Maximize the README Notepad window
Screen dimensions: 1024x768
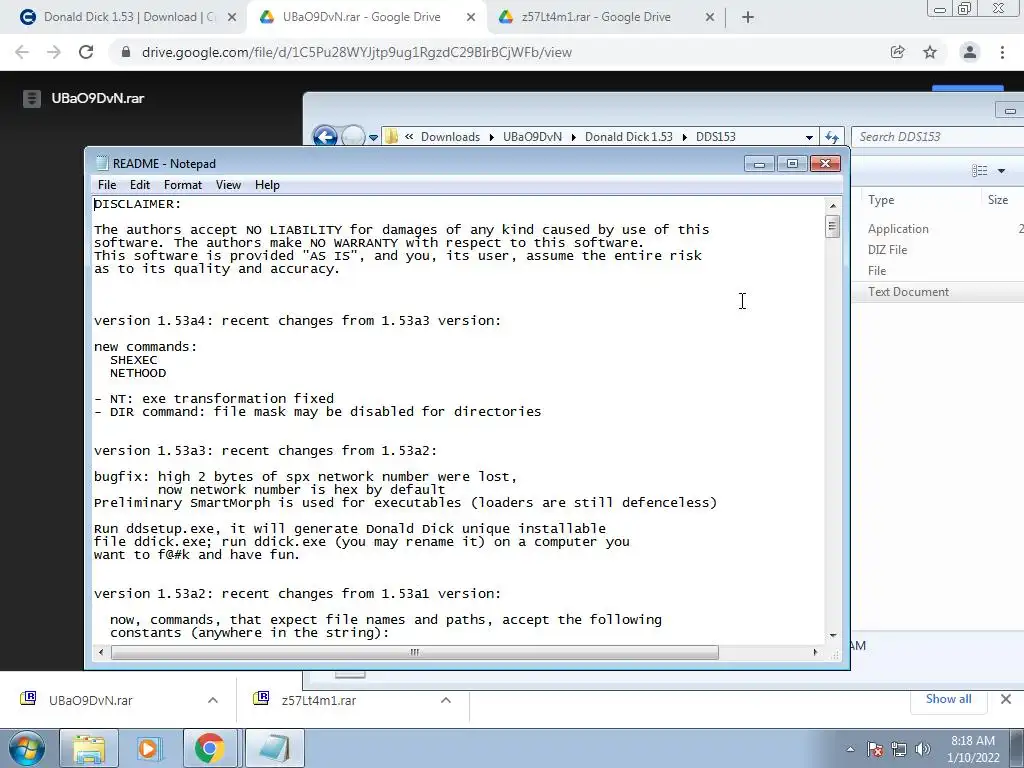click(792, 163)
